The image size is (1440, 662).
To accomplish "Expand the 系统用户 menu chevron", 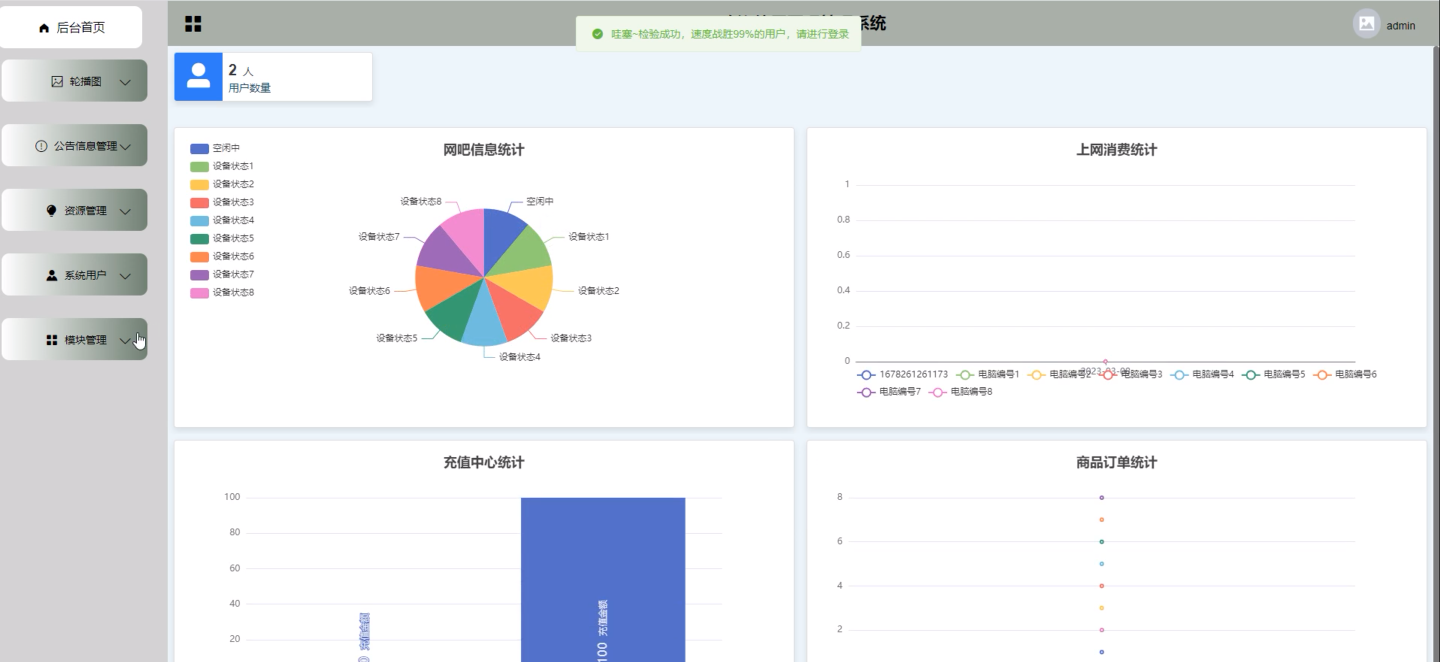I will [125, 275].
